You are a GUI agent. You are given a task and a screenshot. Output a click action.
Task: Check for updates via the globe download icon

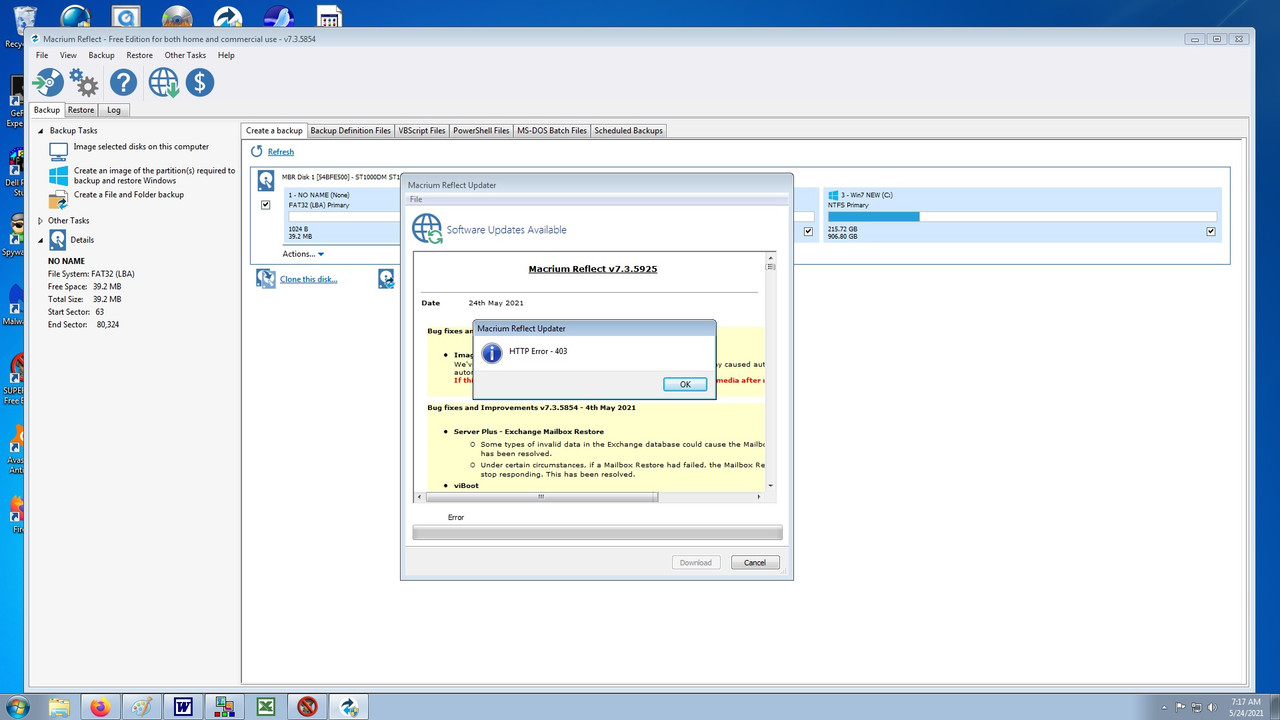tap(162, 83)
